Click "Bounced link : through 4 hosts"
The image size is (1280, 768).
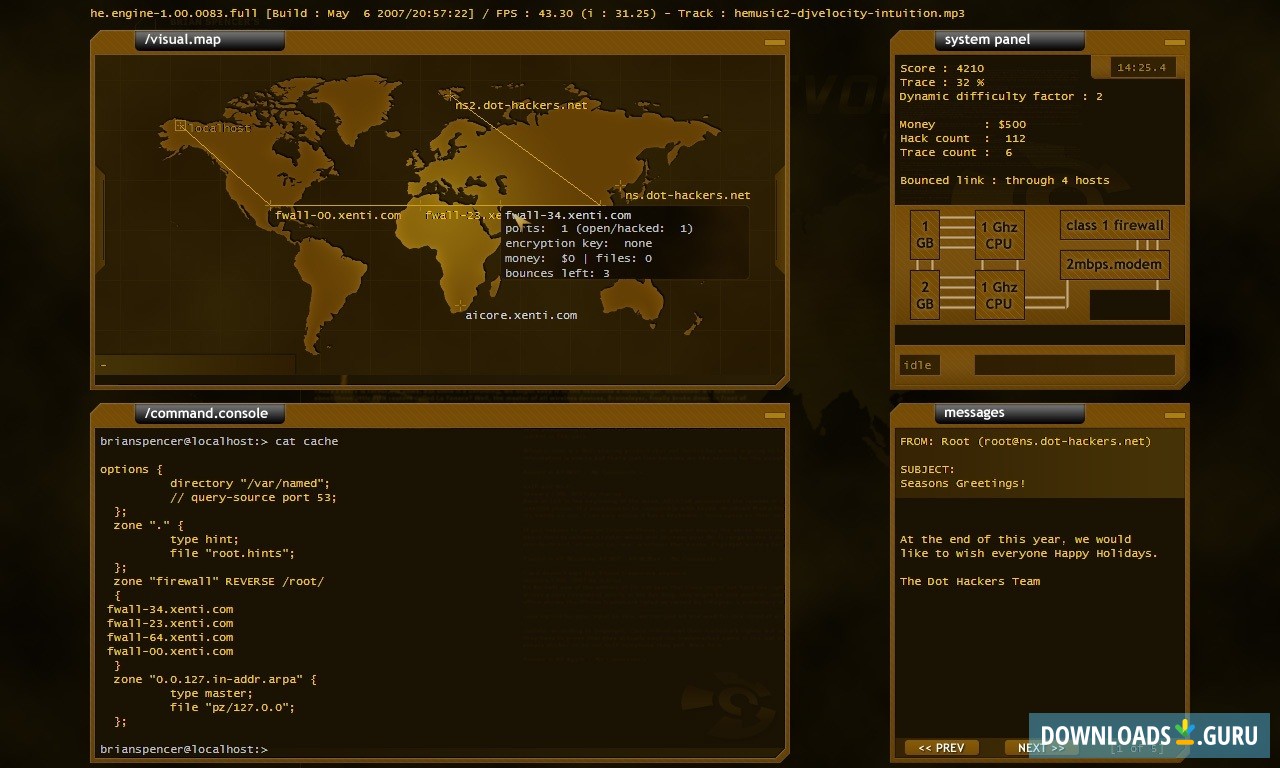[x=1005, y=181]
